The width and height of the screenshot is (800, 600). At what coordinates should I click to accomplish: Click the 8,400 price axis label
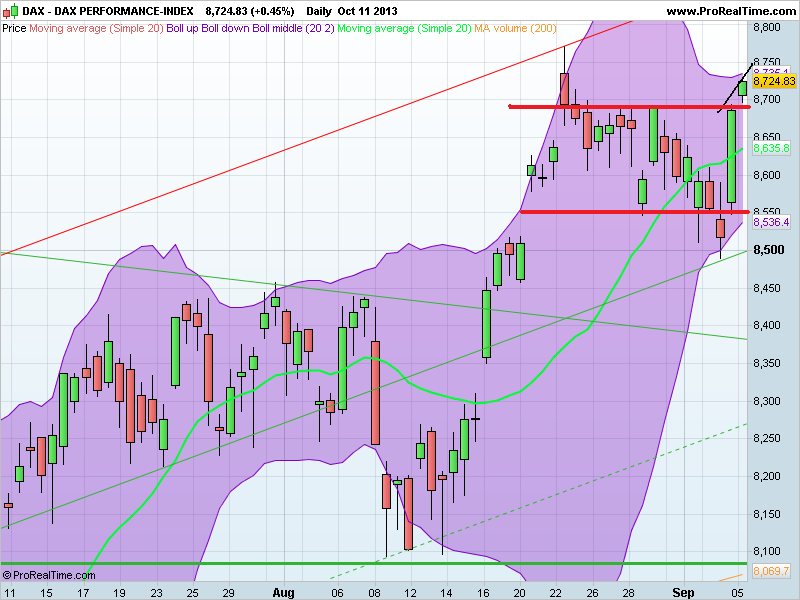(767, 325)
